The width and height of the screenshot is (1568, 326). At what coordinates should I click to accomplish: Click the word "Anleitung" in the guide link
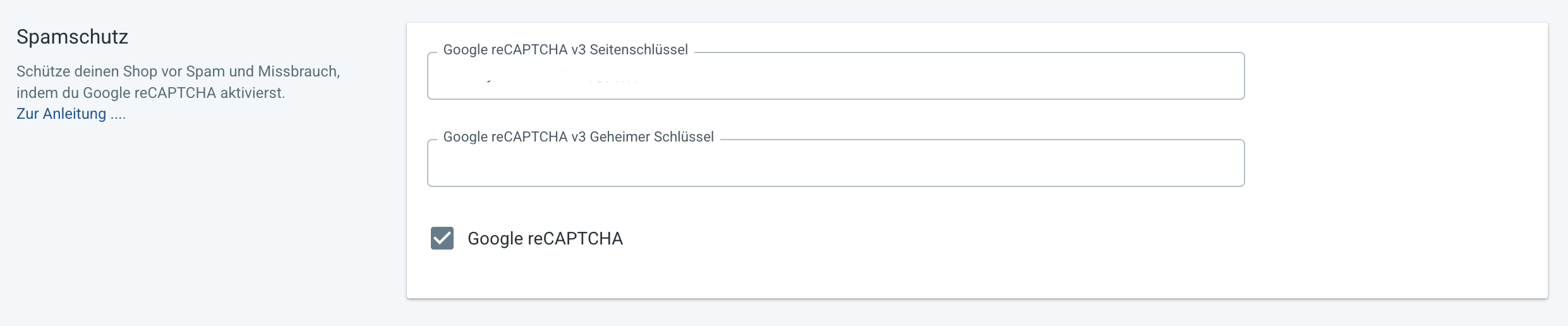(75, 114)
